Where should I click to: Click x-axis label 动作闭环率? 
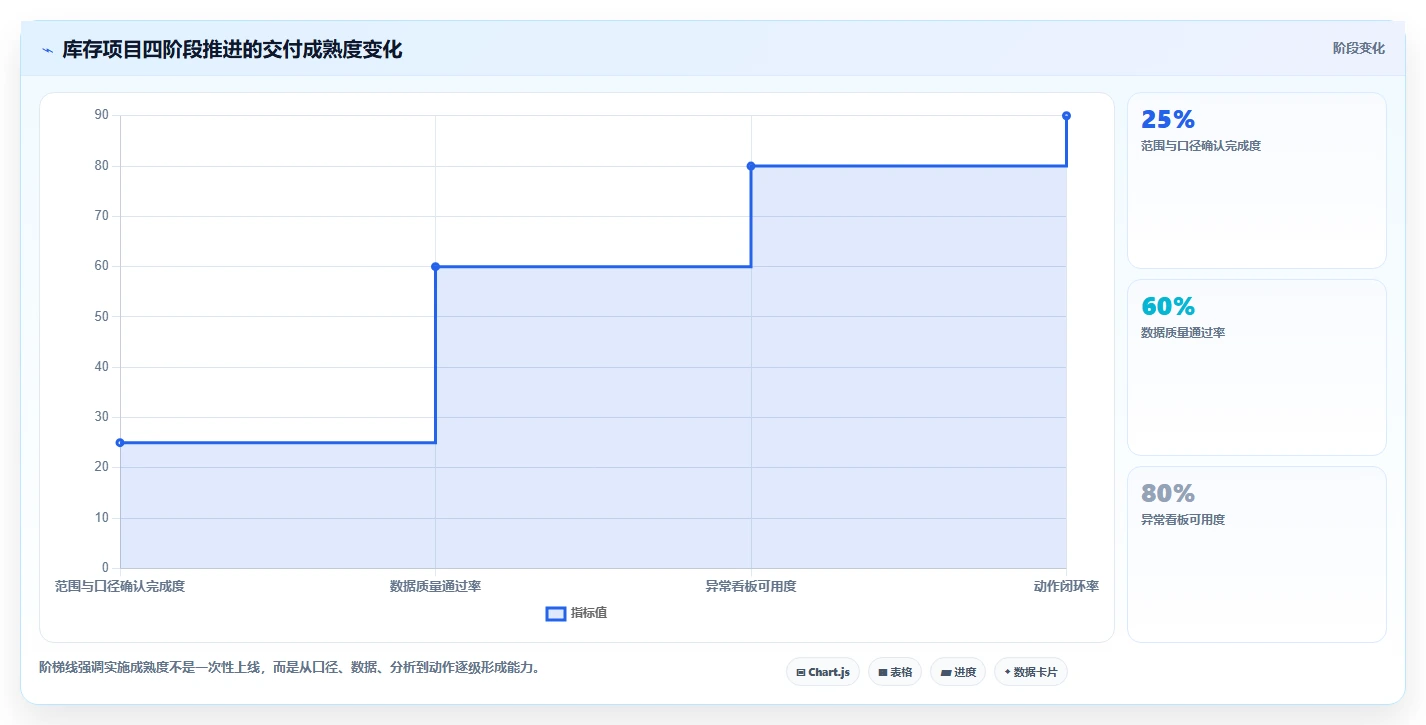1066,586
